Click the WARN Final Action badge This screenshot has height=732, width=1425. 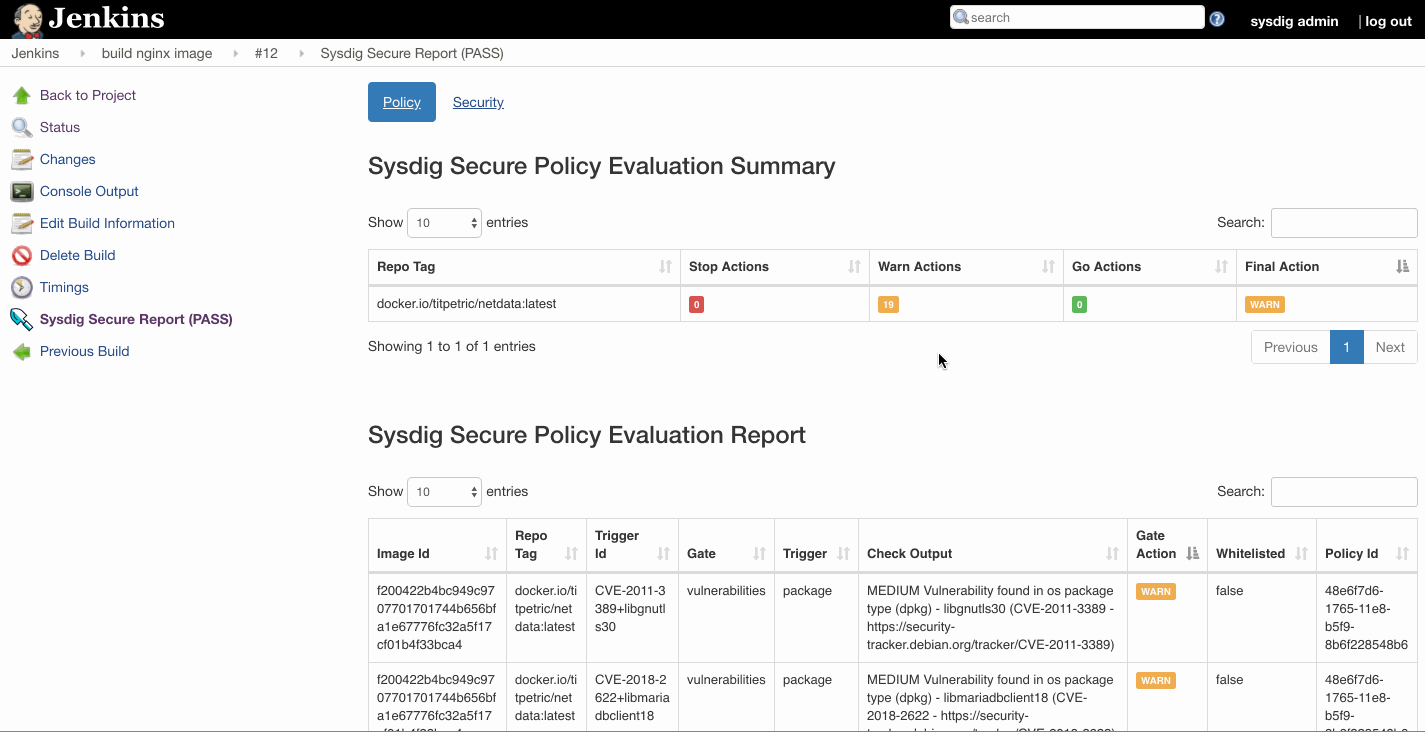click(1265, 305)
